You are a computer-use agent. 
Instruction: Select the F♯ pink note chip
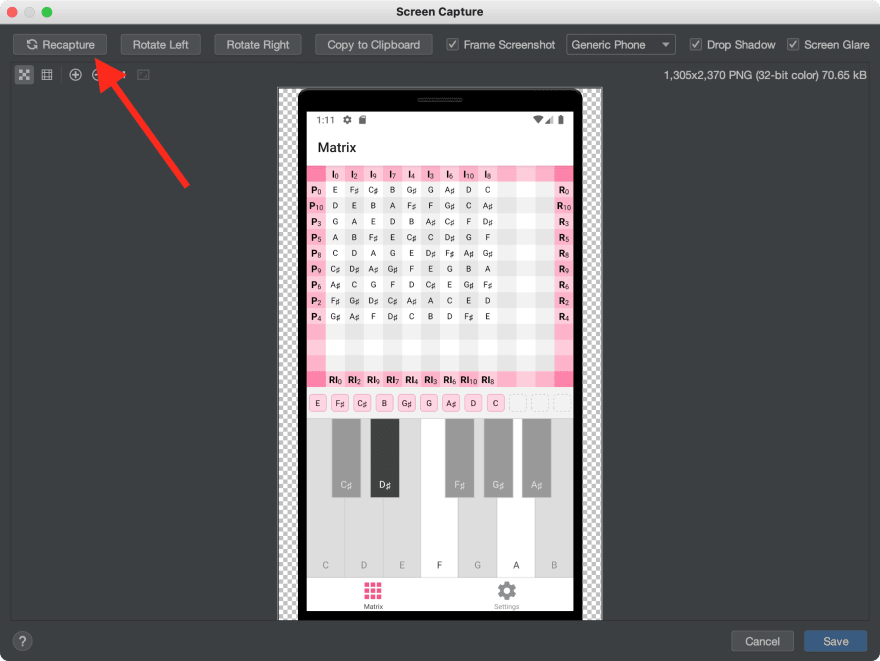(340, 403)
